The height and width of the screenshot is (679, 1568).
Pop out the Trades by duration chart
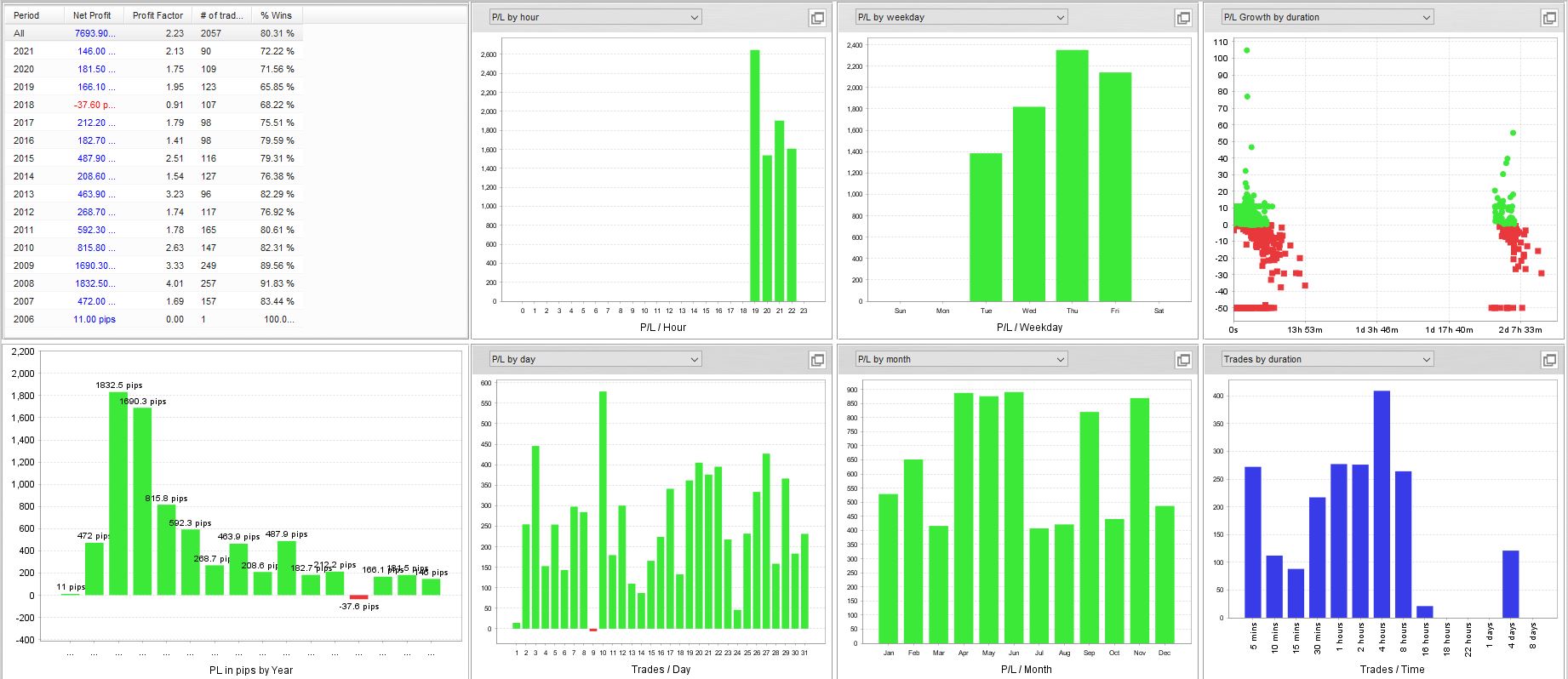(1549, 360)
